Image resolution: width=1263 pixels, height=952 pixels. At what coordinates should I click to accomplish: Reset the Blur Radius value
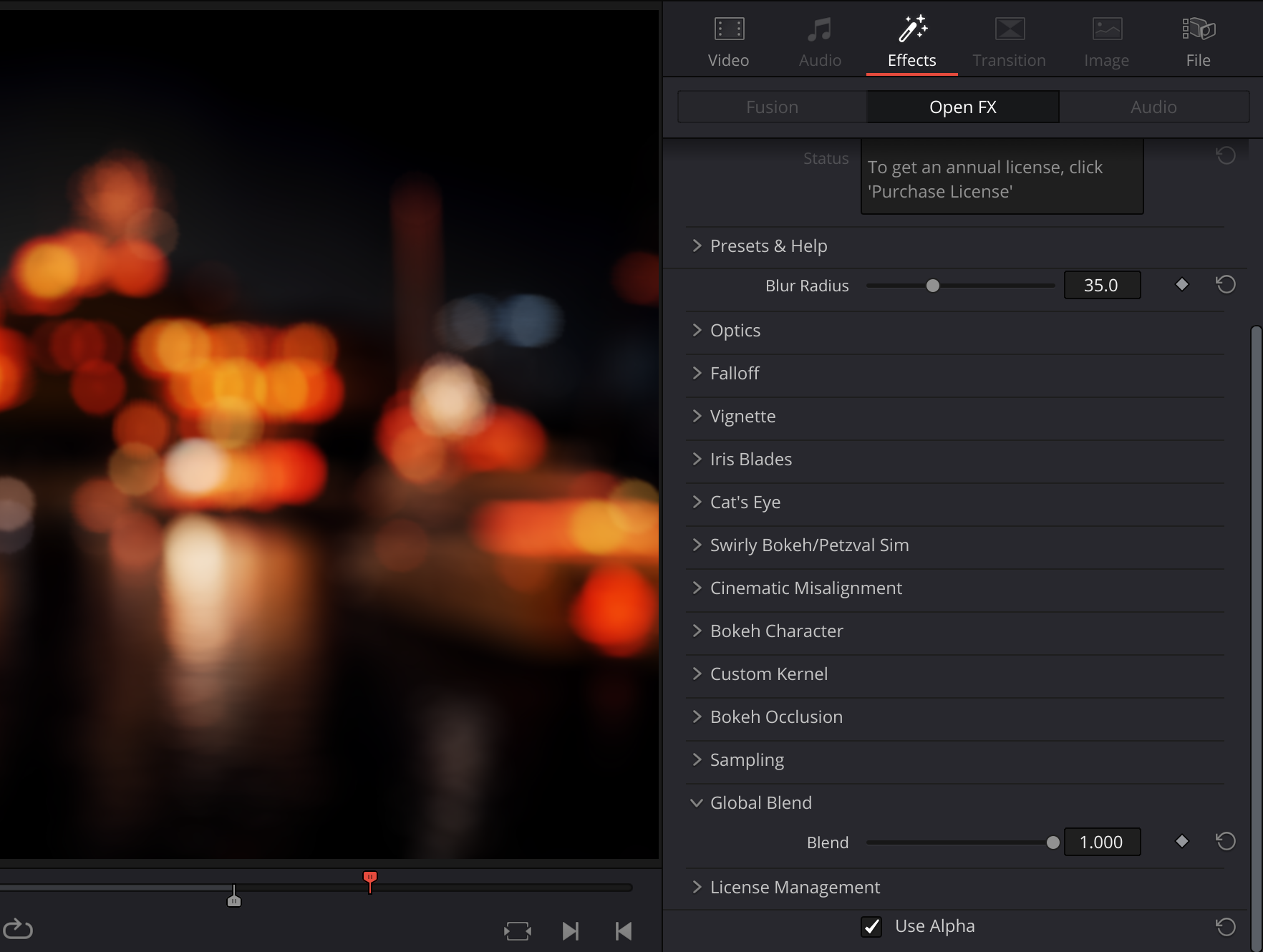click(x=1226, y=284)
